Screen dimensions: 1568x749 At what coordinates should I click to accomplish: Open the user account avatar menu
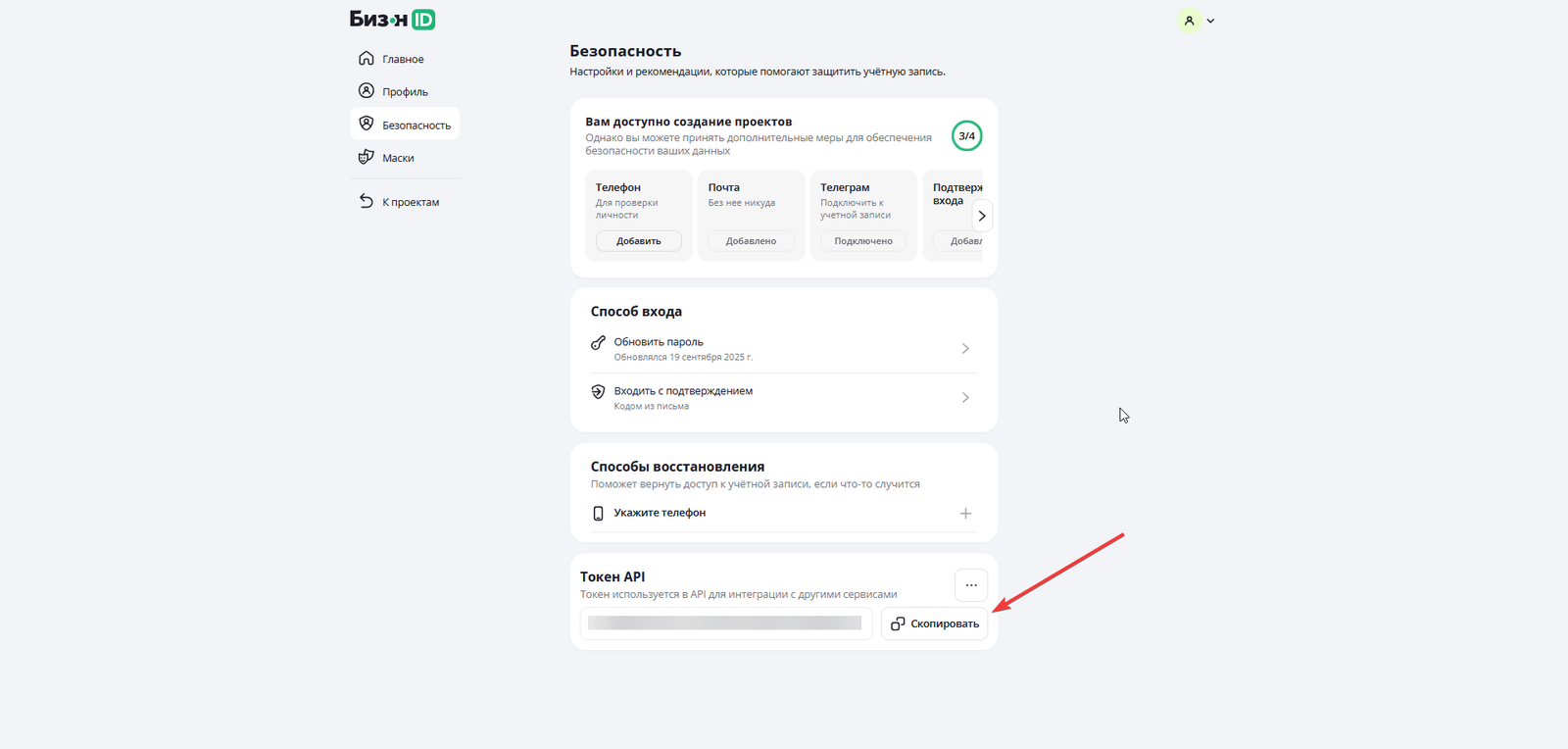[1190, 21]
